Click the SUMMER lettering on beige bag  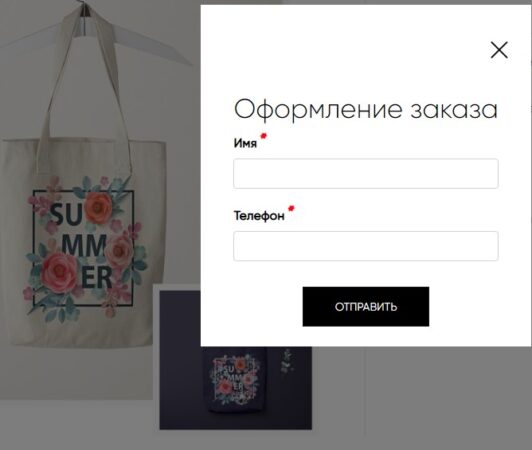click(x=81, y=246)
